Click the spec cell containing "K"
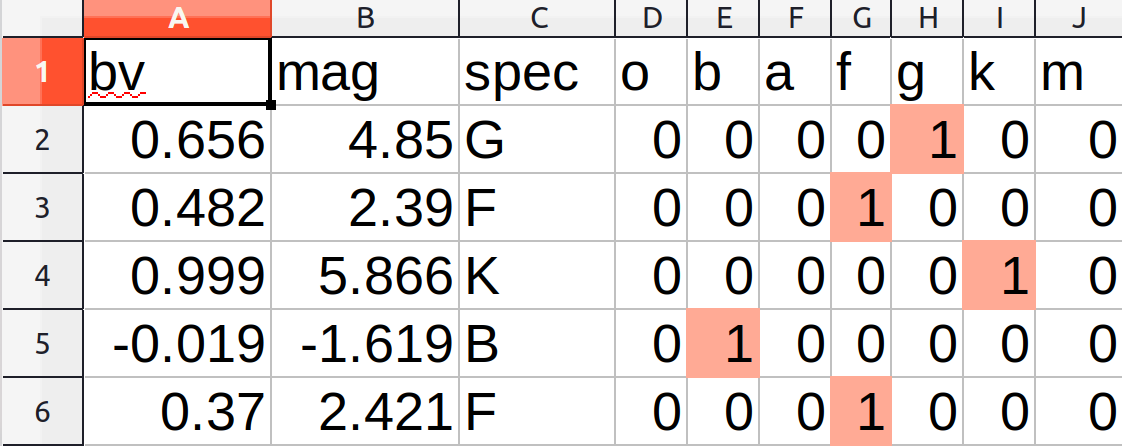Screen dimensions: 1122x446 [539, 276]
